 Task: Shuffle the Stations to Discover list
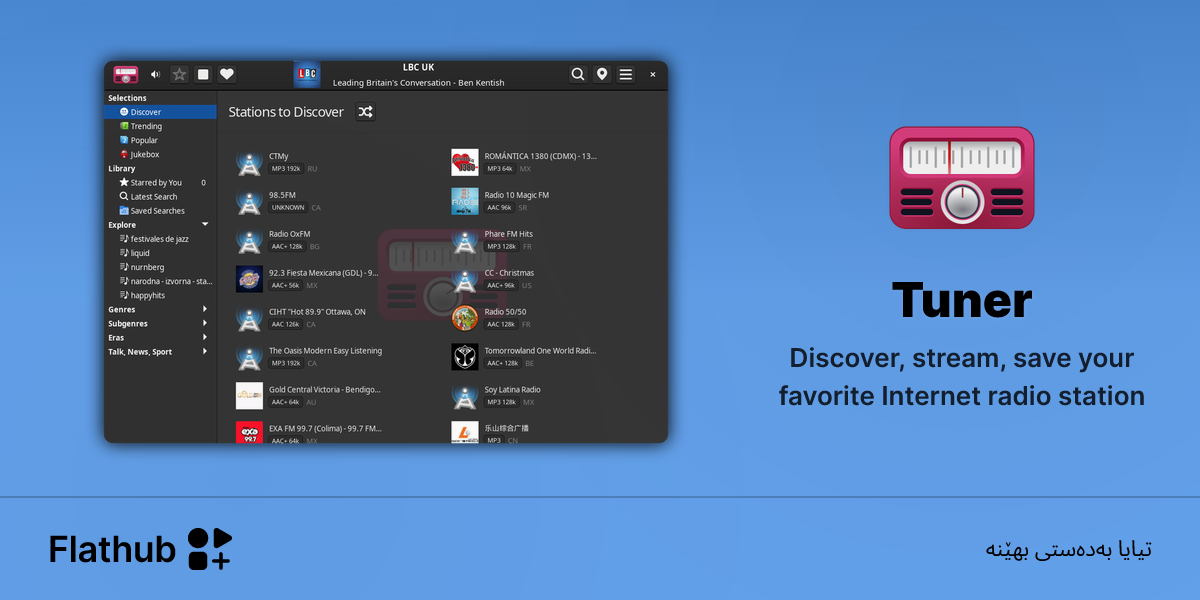coord(366,112)
